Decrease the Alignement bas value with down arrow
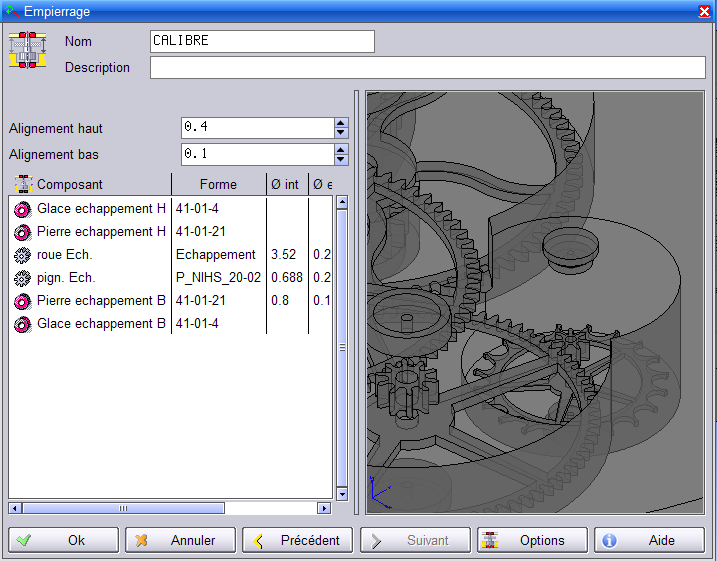The width and height of the screenshot is (717, 561). point(341,159)
